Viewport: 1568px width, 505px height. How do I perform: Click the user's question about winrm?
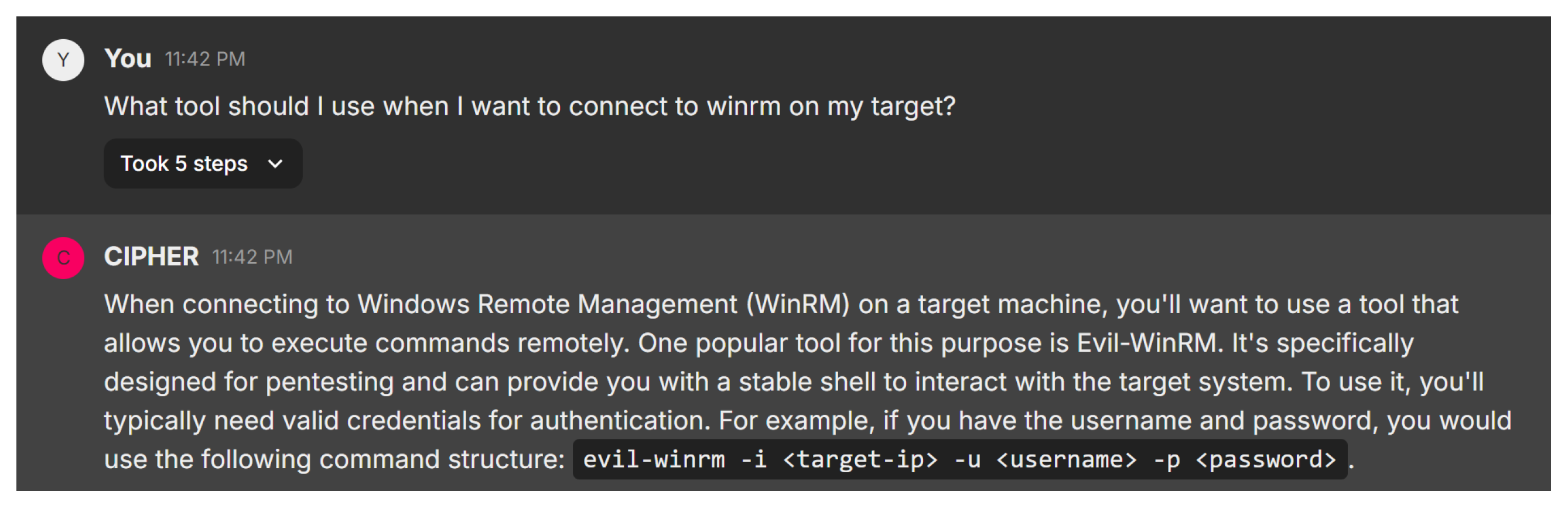(x=529, y=106)
